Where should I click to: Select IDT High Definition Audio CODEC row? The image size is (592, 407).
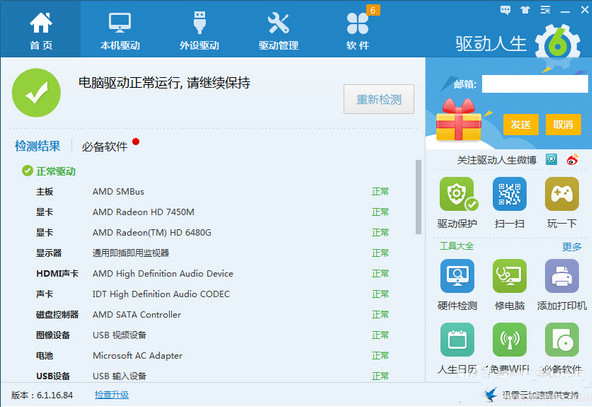click(213, 294)
